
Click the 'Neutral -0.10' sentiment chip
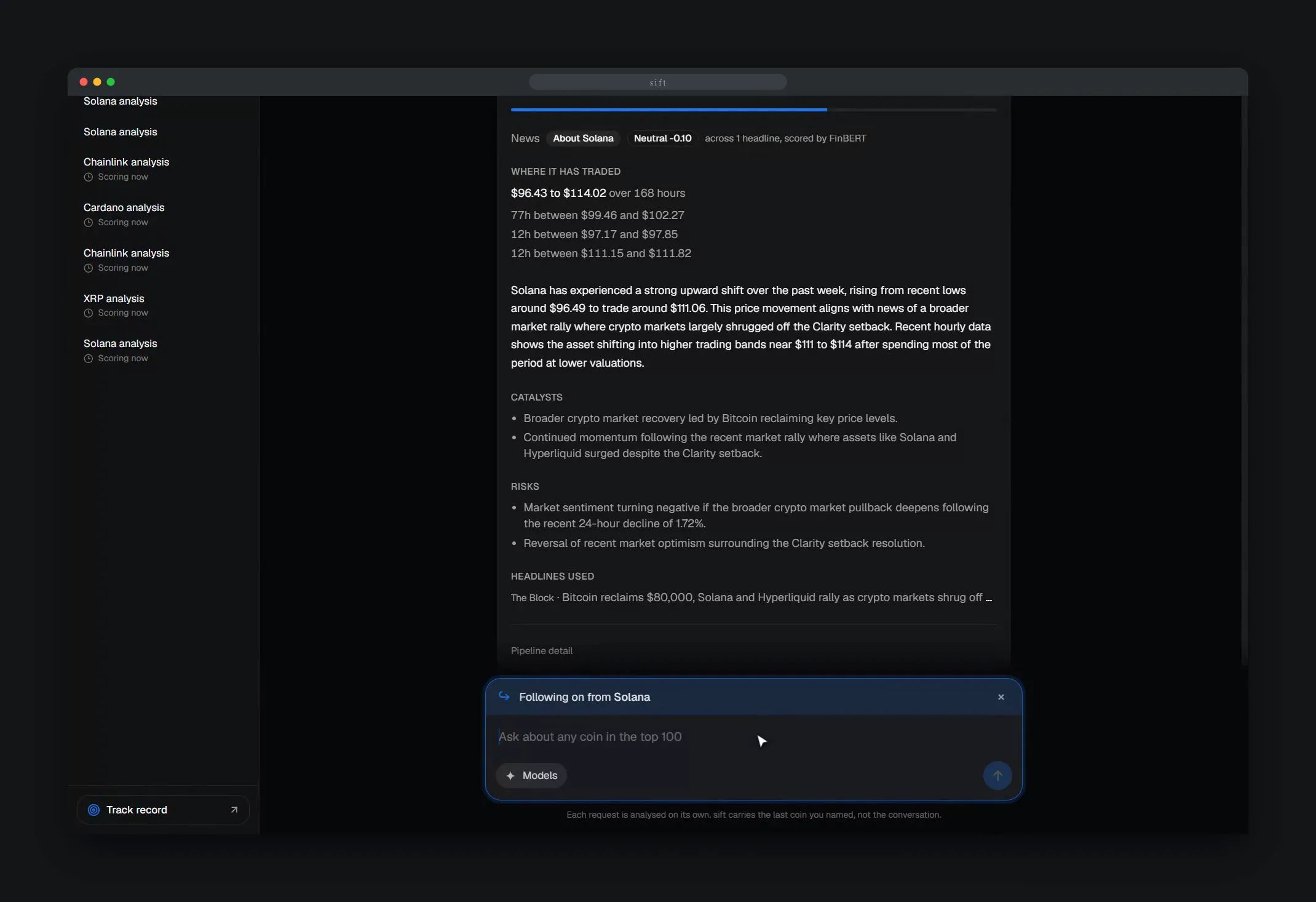tap(662, 138)
